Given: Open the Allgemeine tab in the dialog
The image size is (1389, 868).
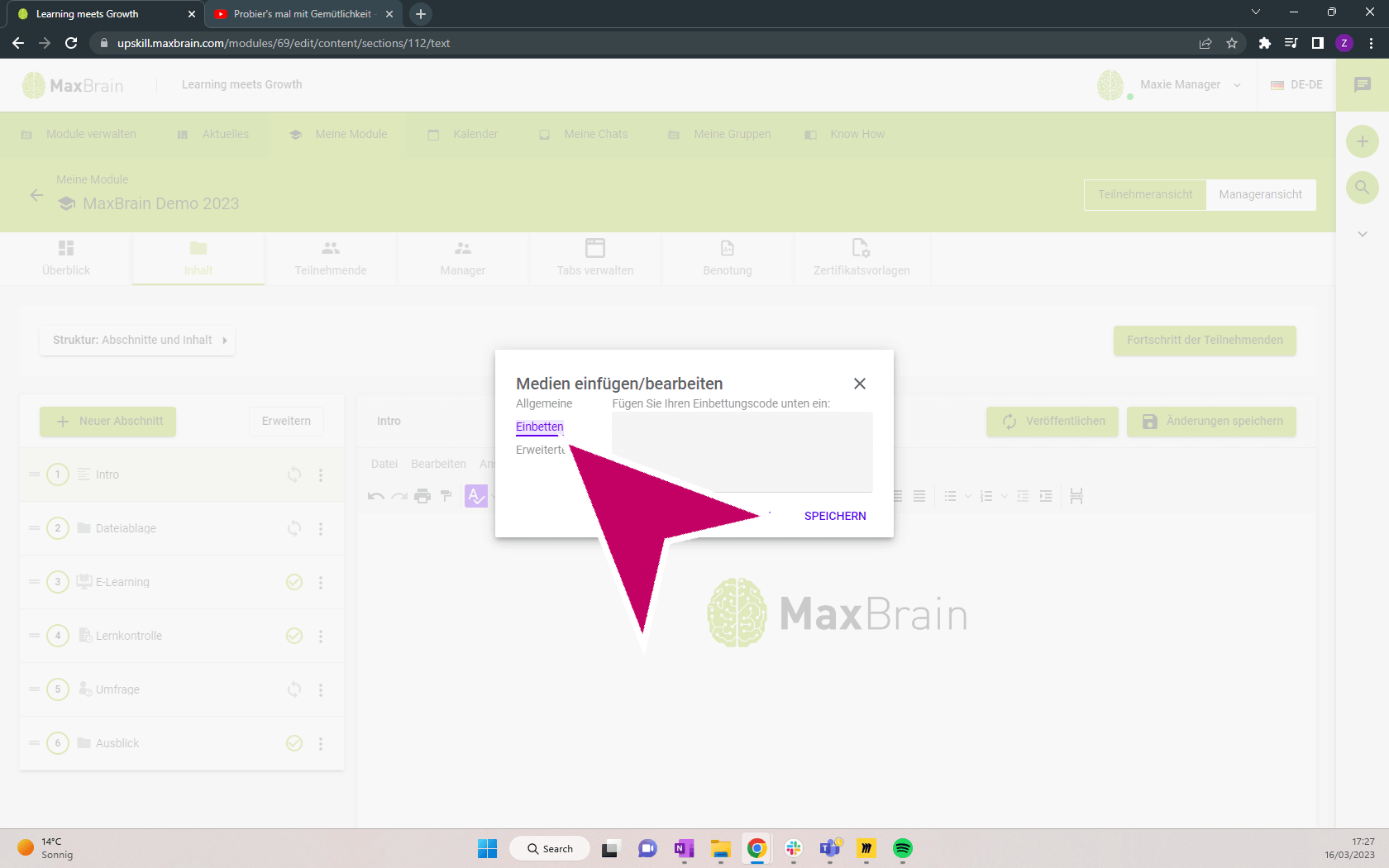Looking at the screenshot, I should [x=544, y=403].
